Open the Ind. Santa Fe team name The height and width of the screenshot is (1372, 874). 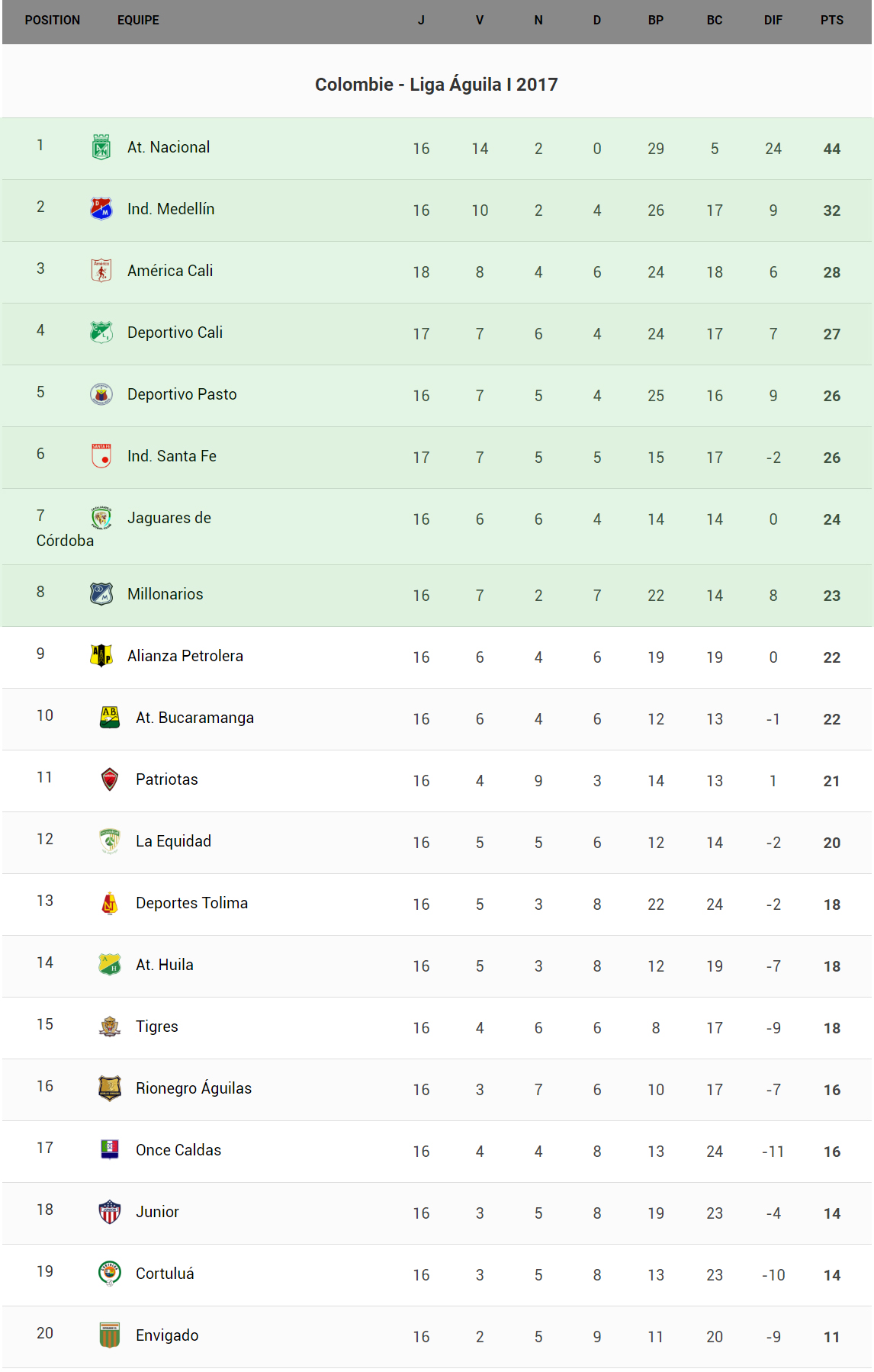(172, 456)
